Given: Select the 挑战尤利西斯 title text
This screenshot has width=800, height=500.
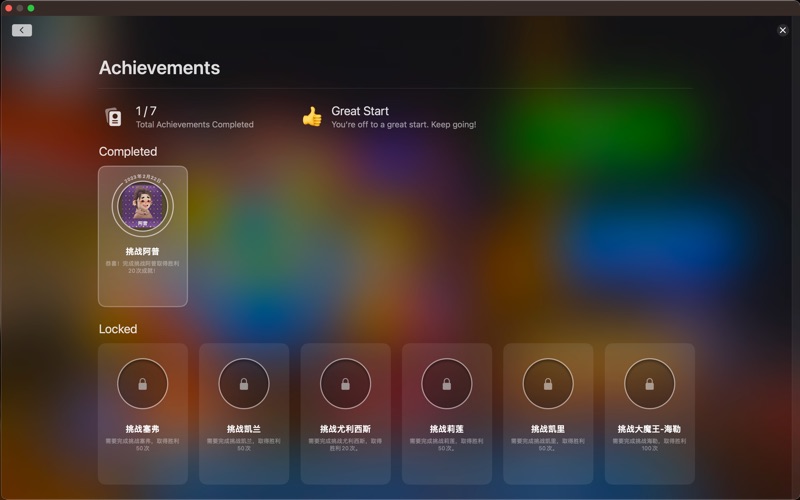Looking at the screenshot, I should 345,429.
